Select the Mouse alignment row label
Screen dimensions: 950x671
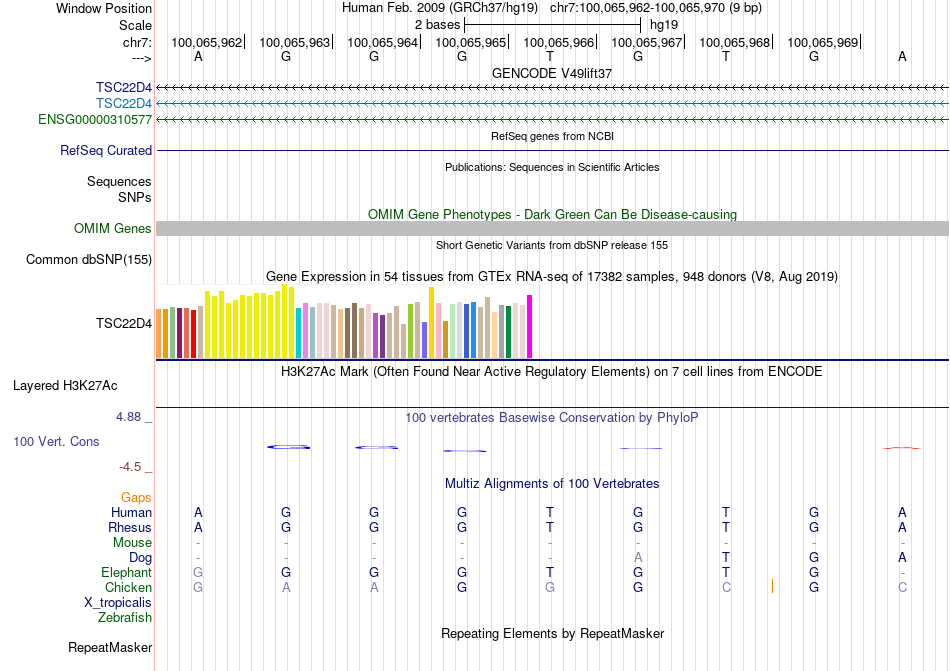click(x=132, y=543)
